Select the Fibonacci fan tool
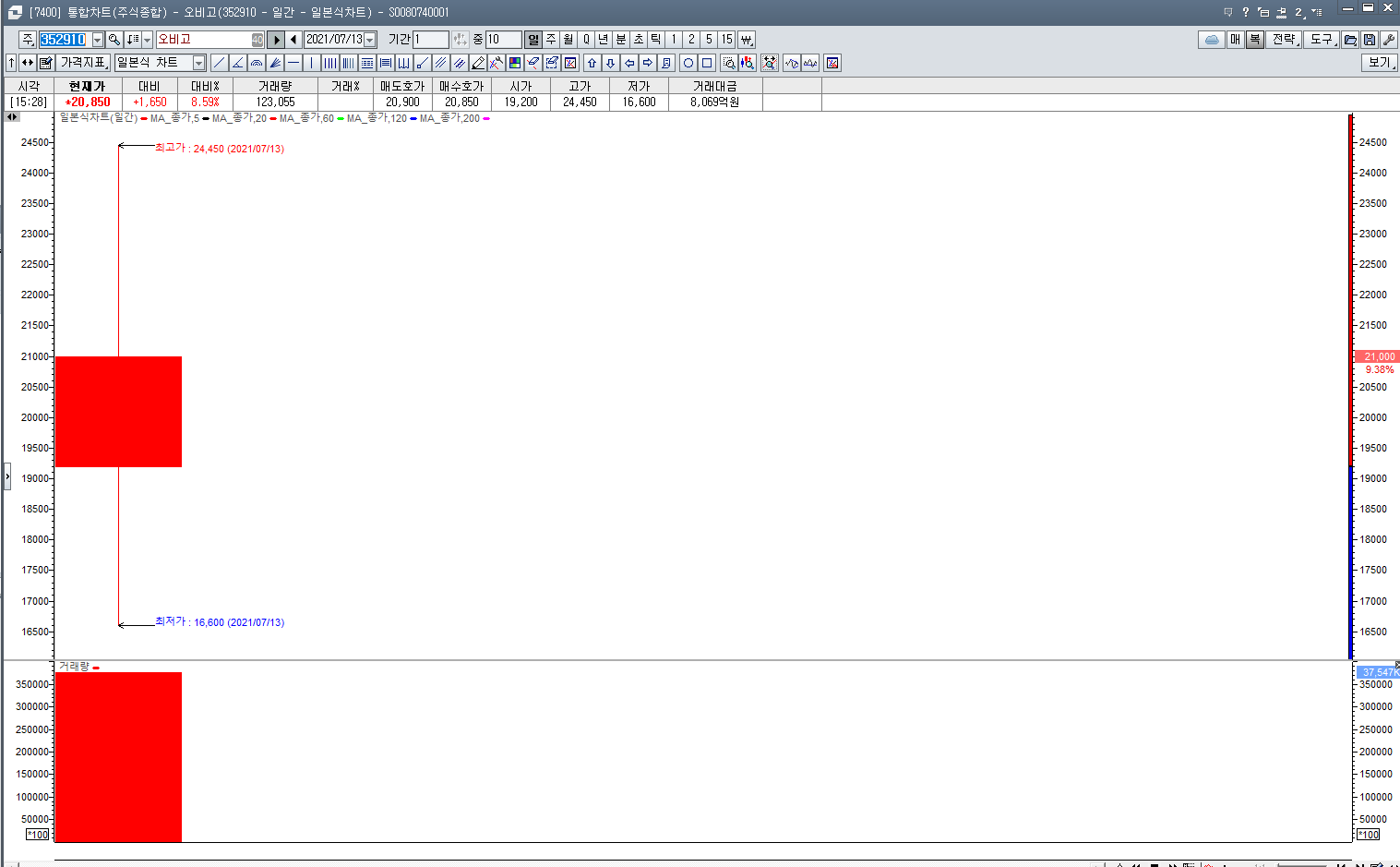1400x867 pixels. [274, 63]
